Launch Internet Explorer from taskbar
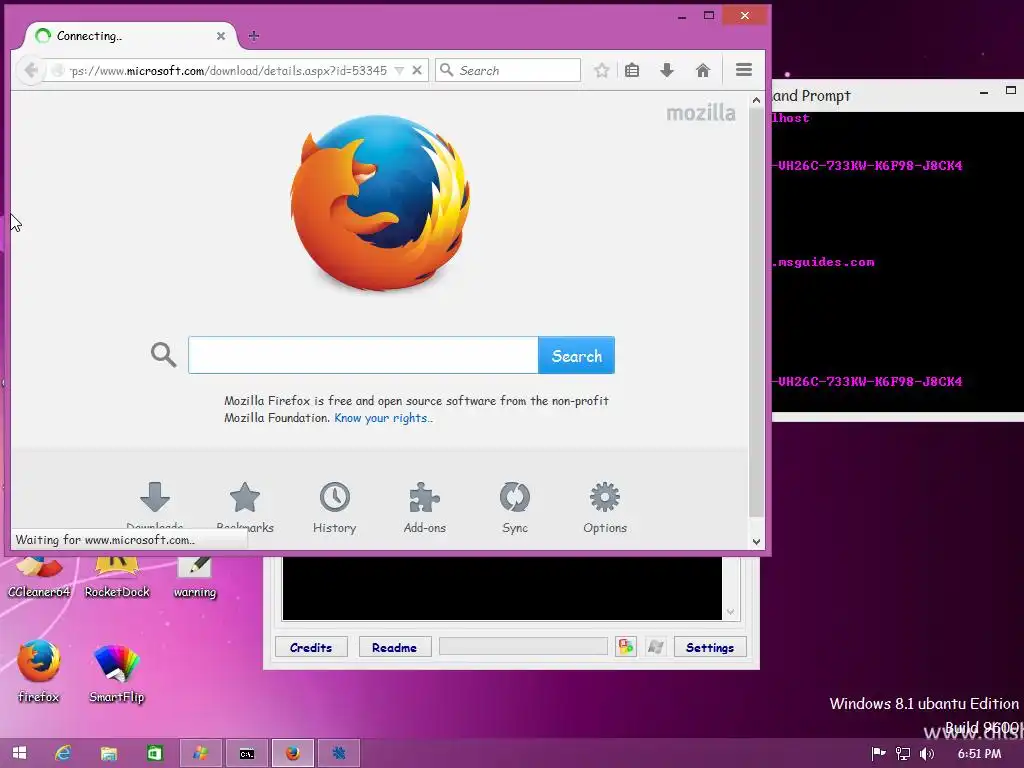The width and height of the screenshot is (1024, 768). pyautogui.click(x=63, y=753)
